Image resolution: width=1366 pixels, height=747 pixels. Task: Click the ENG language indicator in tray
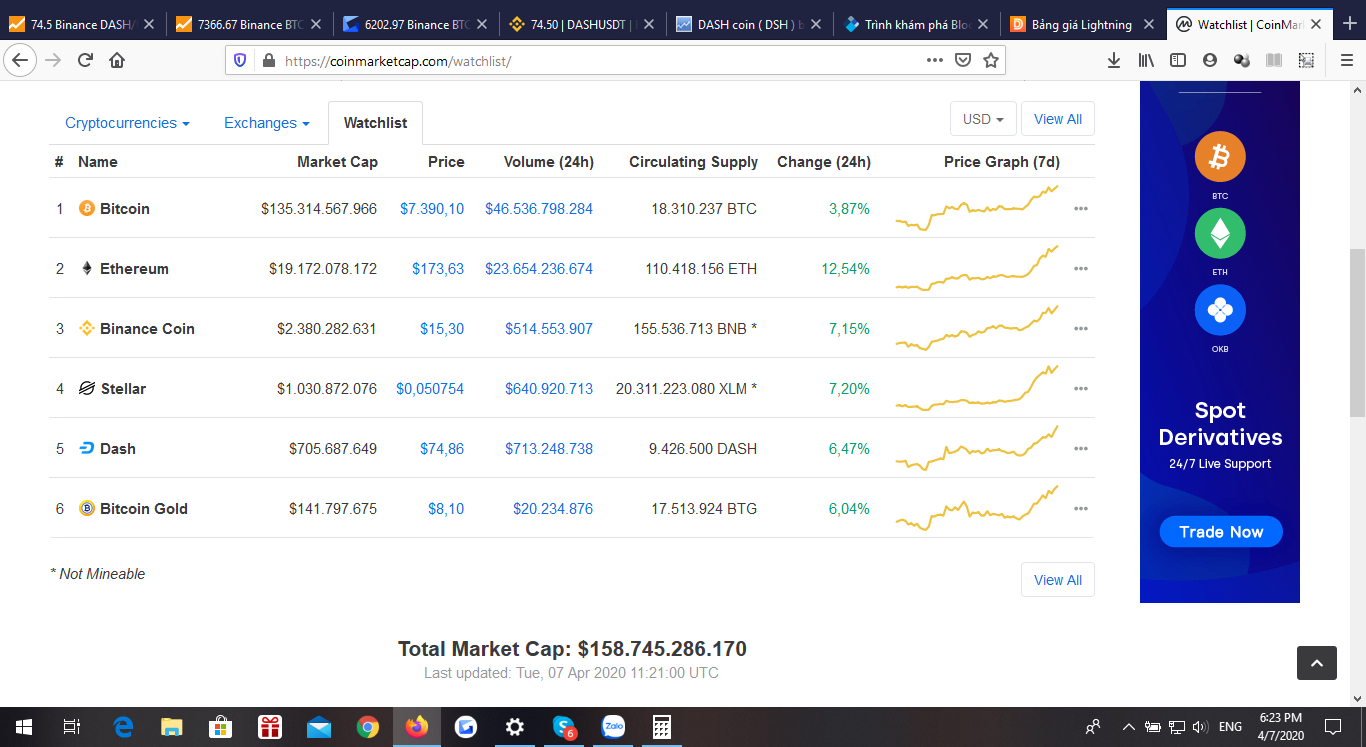pos(1231,727)
